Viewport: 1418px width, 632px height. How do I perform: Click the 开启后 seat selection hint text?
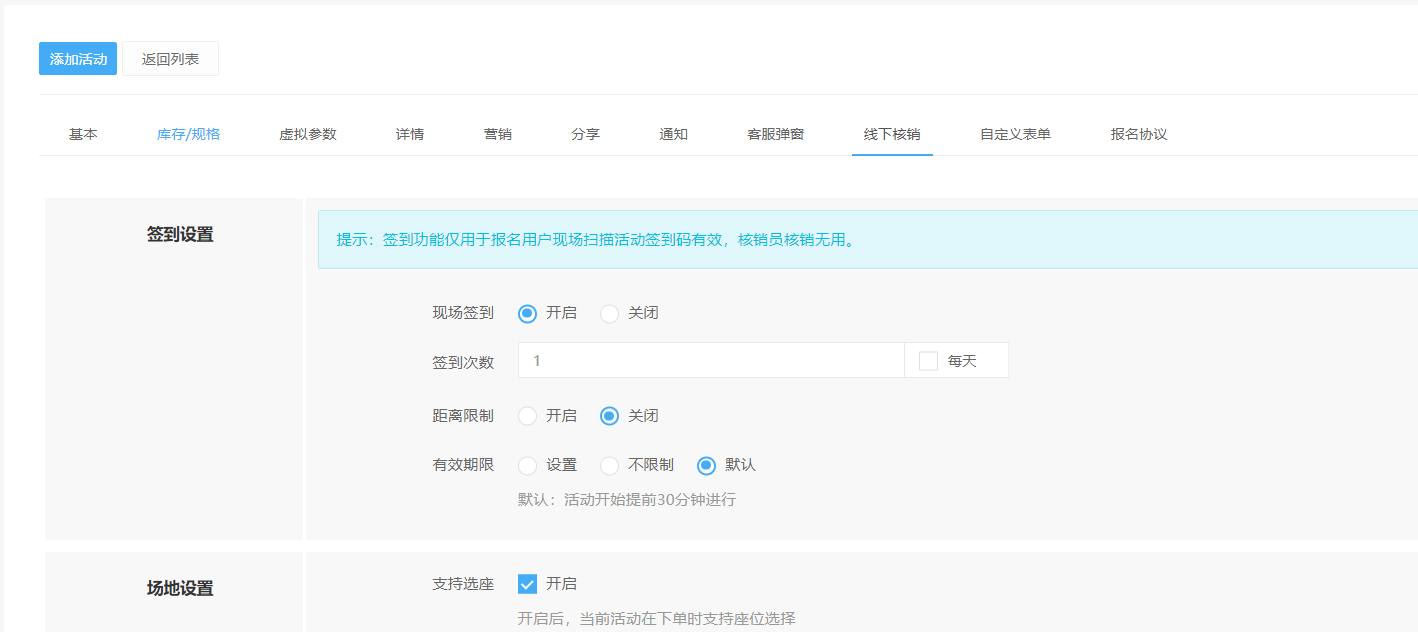(x=657, y=619)
